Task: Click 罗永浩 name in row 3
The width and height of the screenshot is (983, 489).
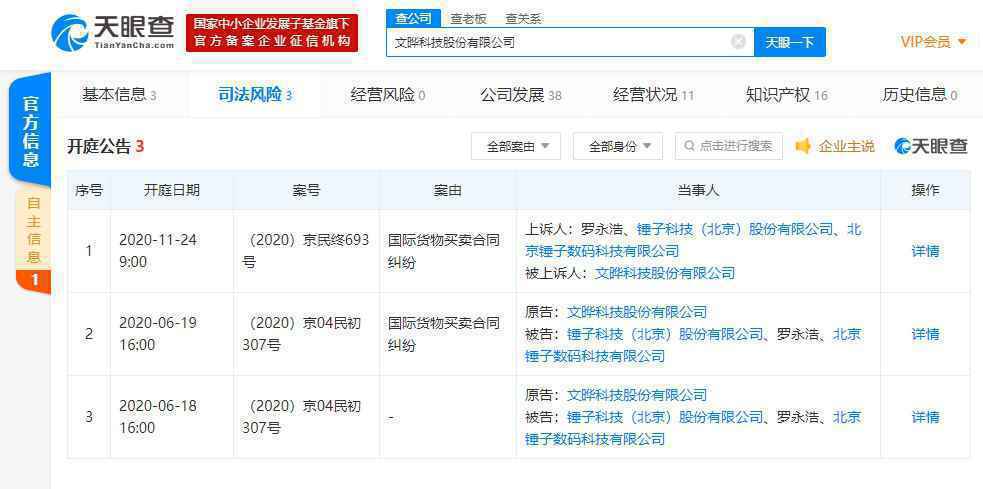Action: 798,416
